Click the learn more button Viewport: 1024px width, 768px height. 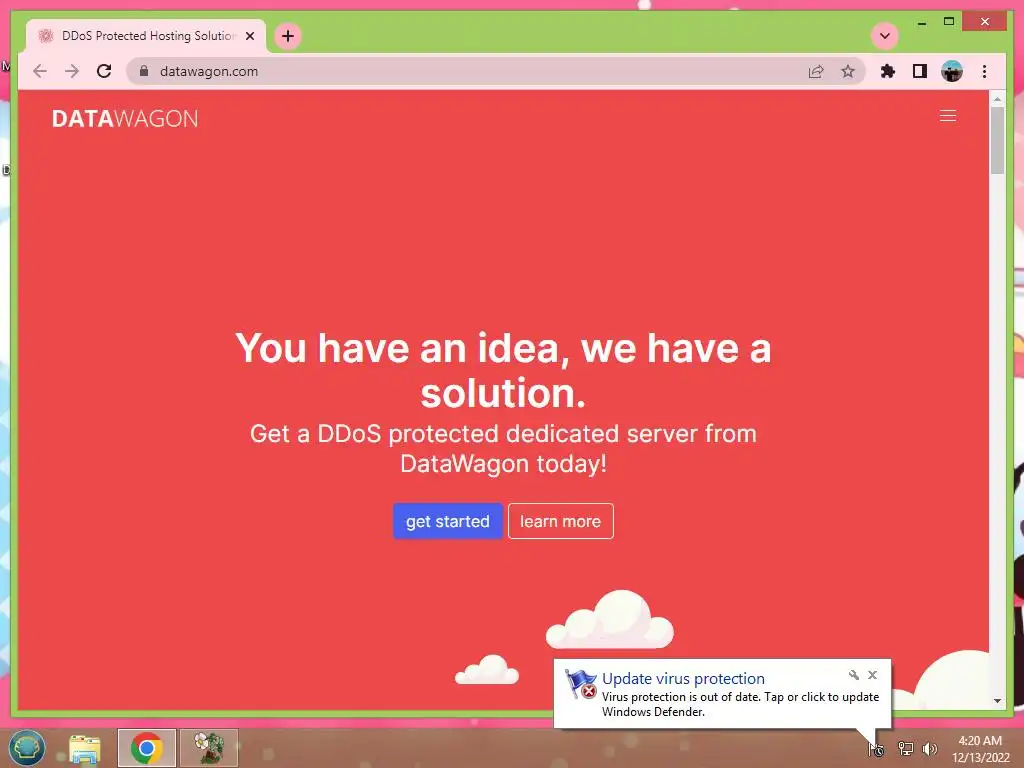tap(560, 521)
